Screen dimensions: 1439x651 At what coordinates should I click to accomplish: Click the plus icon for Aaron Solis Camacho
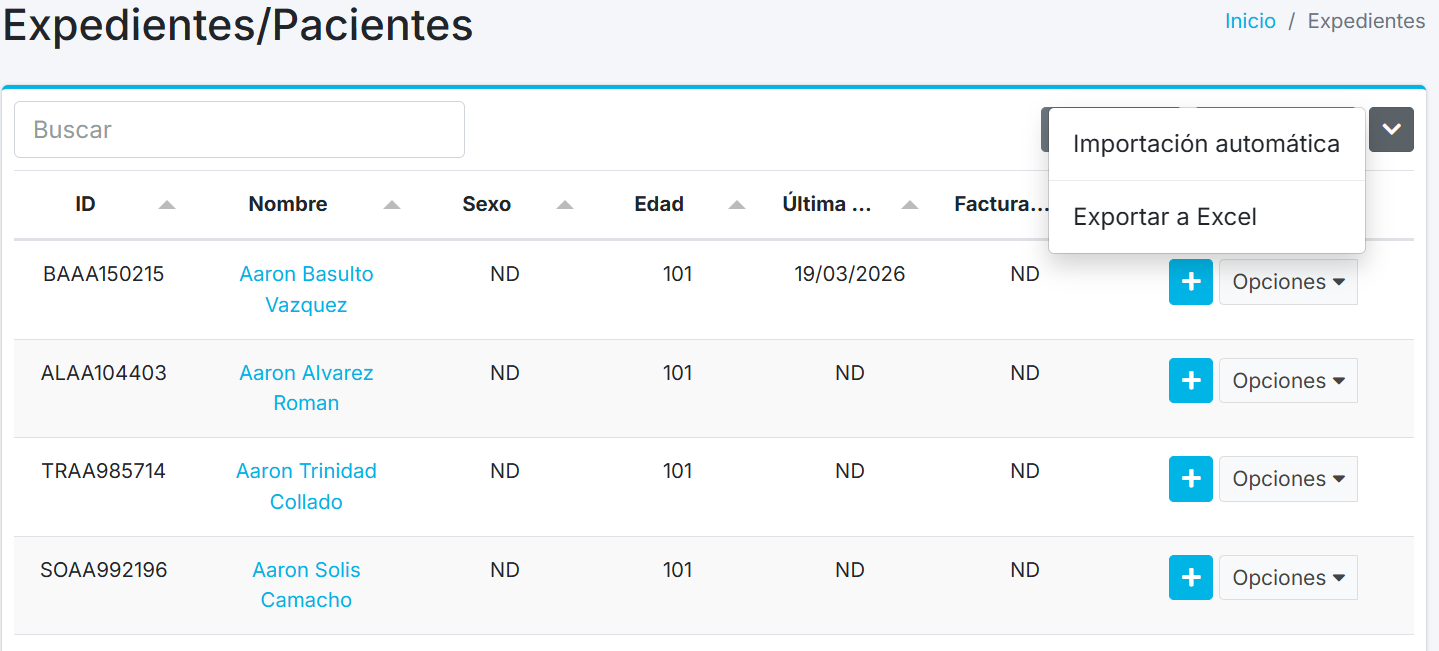(1190, 578)
